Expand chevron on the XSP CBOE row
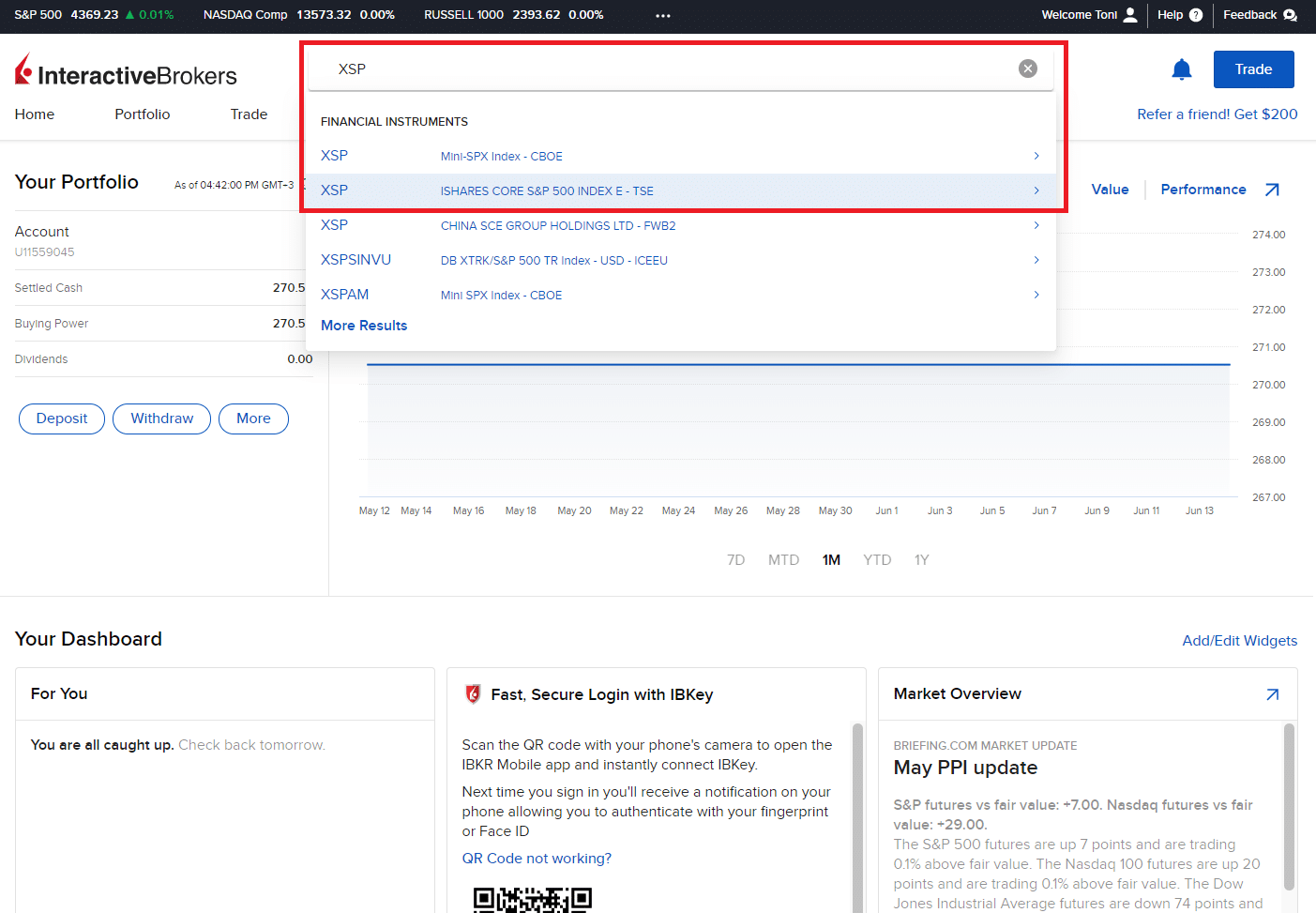This screenshot has width=1316, height=913. pyautogui.click(x=1036, y=156)
